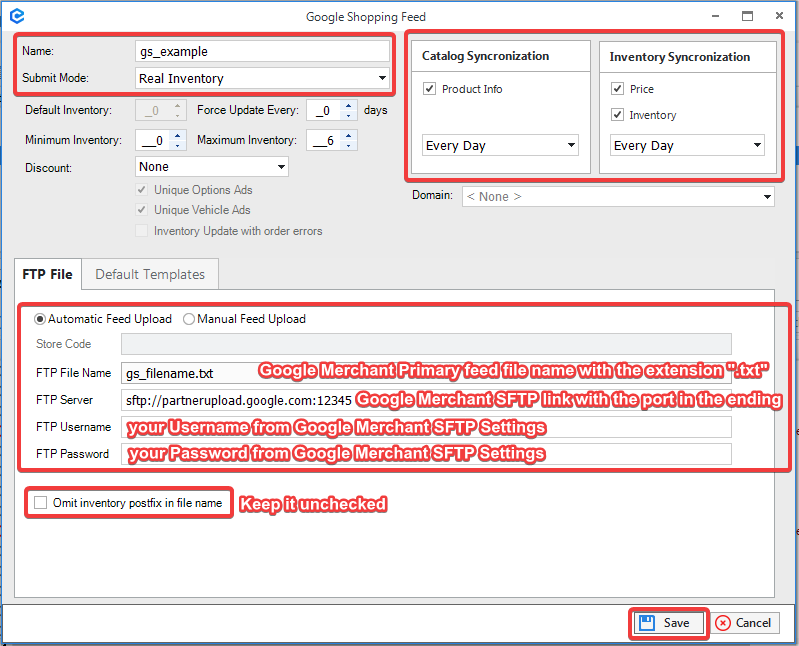
Task: Open the Discount dropdown
Action: (281, 167)
